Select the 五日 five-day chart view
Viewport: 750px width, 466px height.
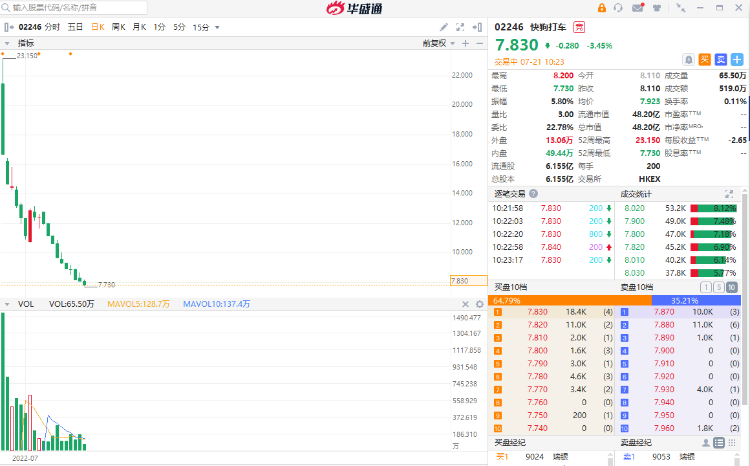pyautogui.click(x=76, y=26)
